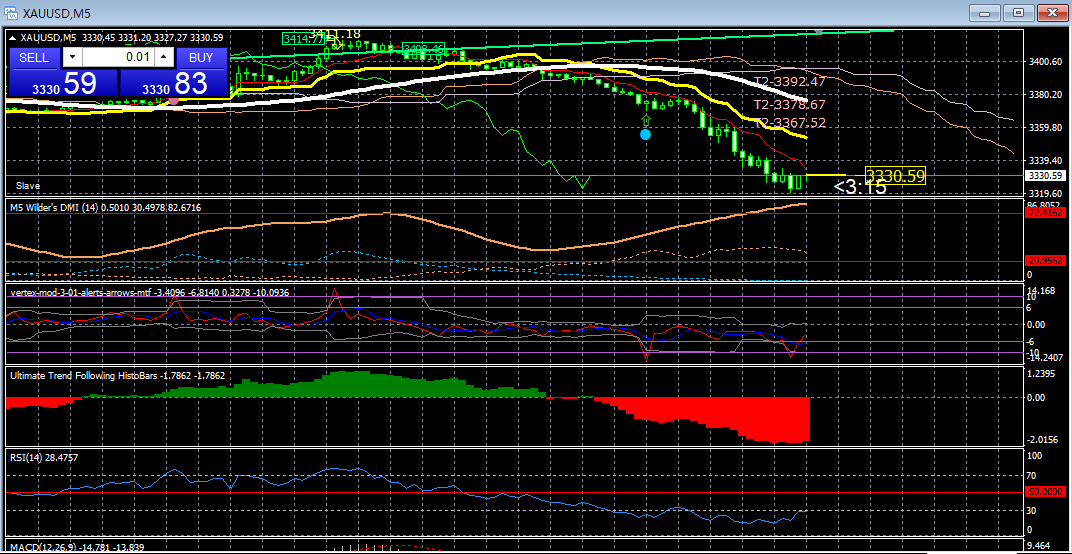Click the vertex-mod-3-01-alerts-arrows-mtf indicator label
The width and height of the screenshot is (1072, 554).
click(149, 292)
